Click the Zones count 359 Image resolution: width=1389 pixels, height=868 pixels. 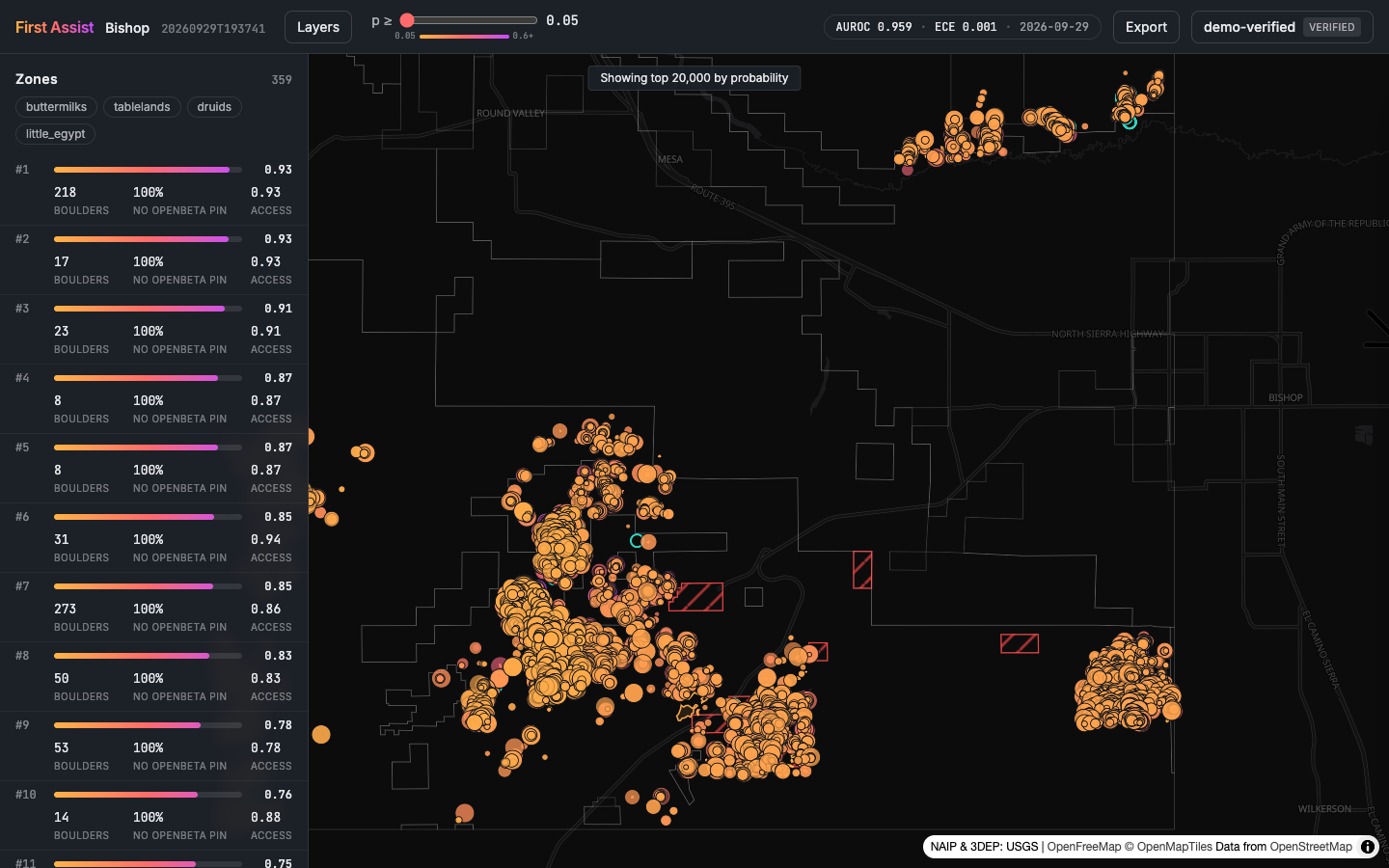[x=282, y=80]
